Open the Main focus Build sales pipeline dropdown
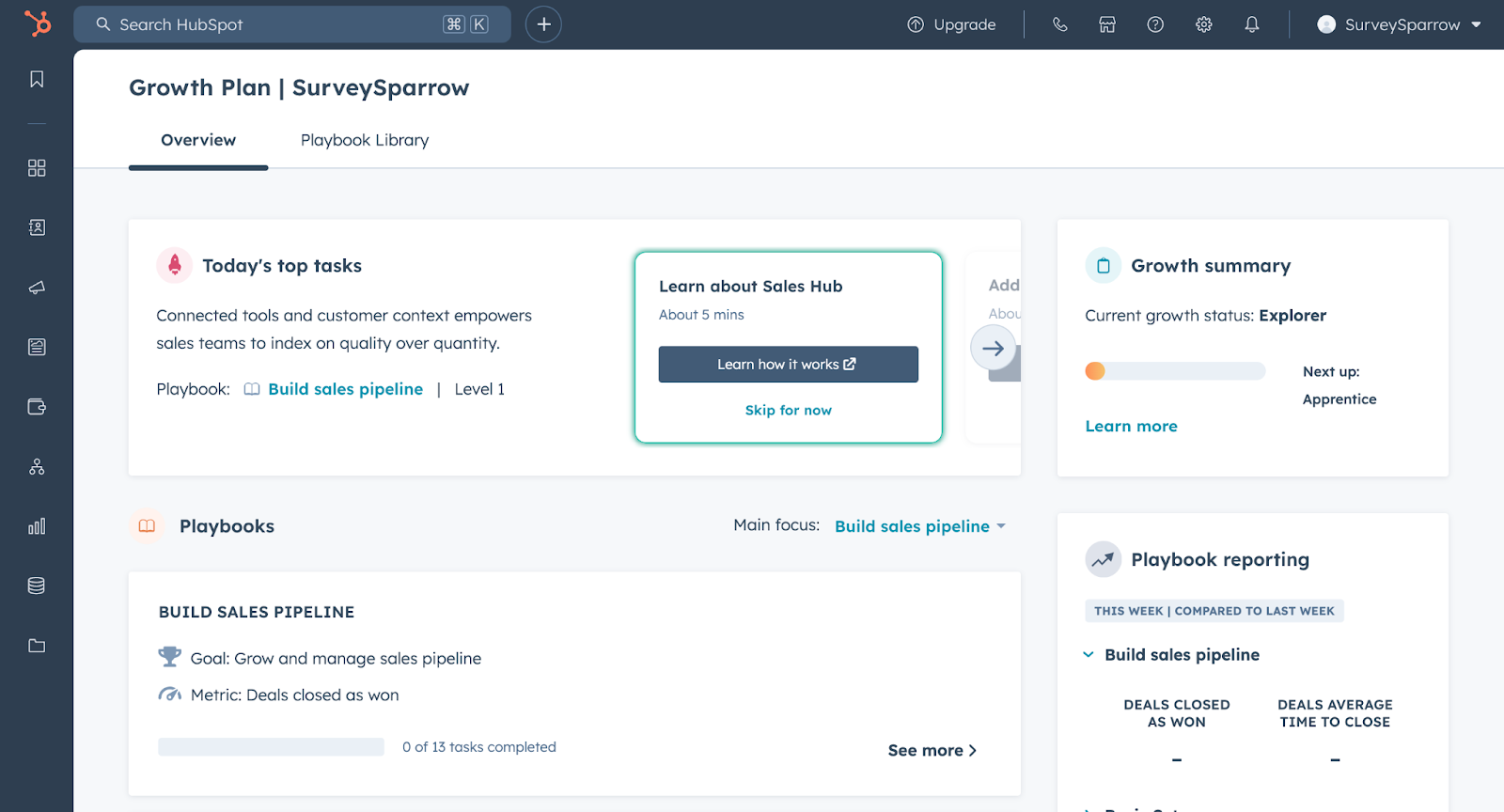 919,526
